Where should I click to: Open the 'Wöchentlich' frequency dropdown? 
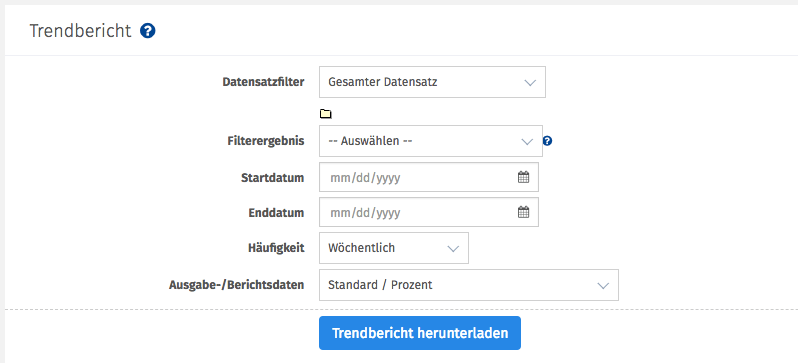[393, 248]
